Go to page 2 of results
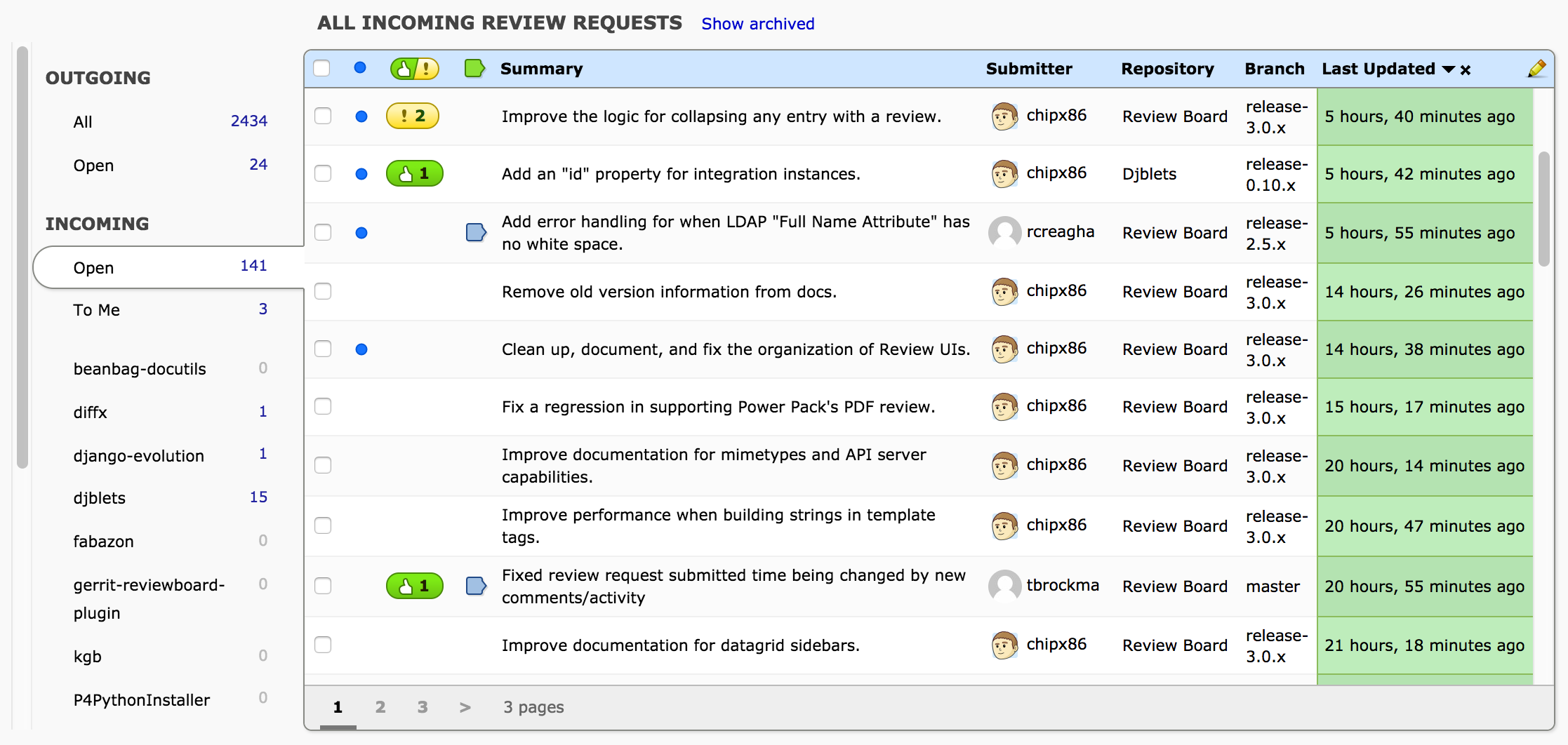 (380, 707)
